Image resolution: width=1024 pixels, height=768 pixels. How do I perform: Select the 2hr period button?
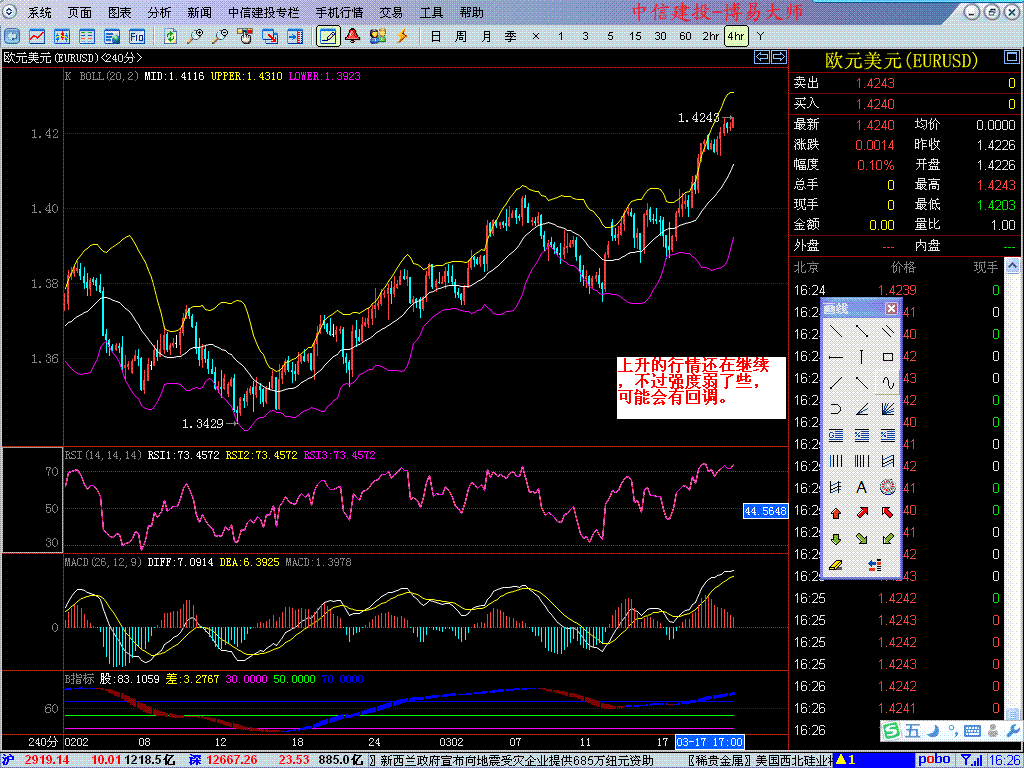click(x=711, y=37)
